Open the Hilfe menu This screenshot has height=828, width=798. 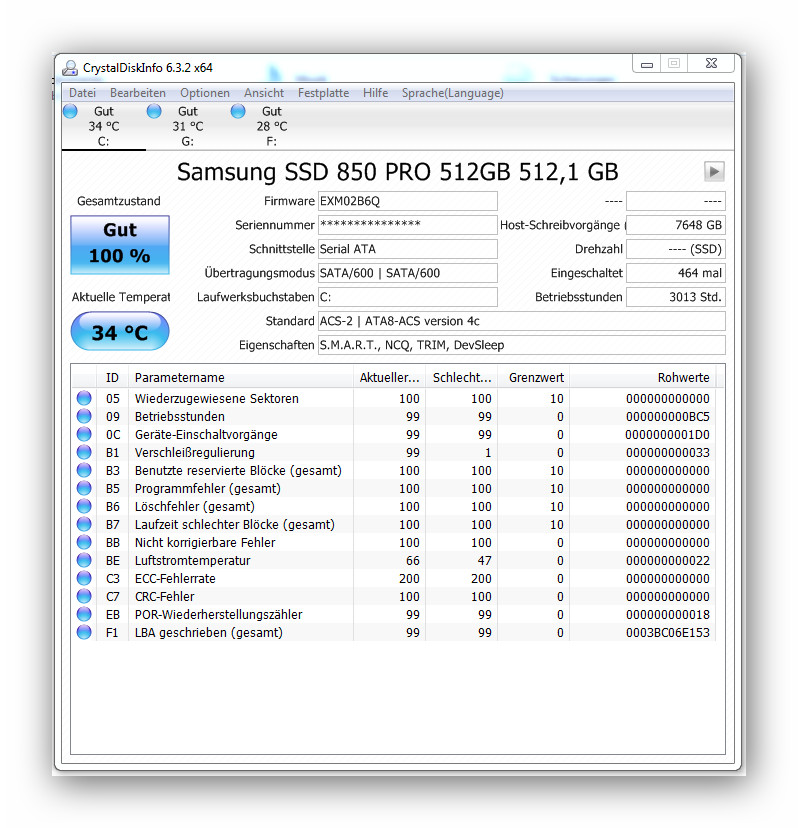pos(375,93)
